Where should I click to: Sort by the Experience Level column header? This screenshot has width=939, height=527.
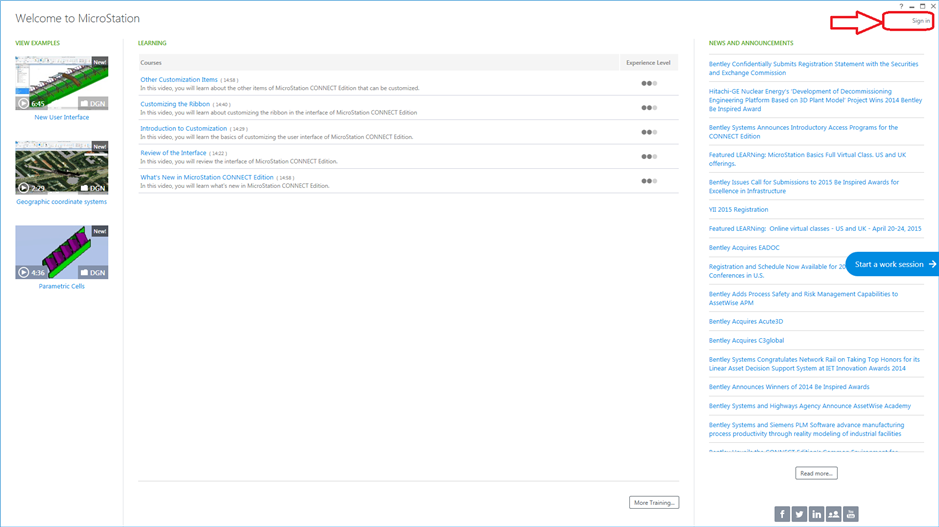[x=649, y=63]
